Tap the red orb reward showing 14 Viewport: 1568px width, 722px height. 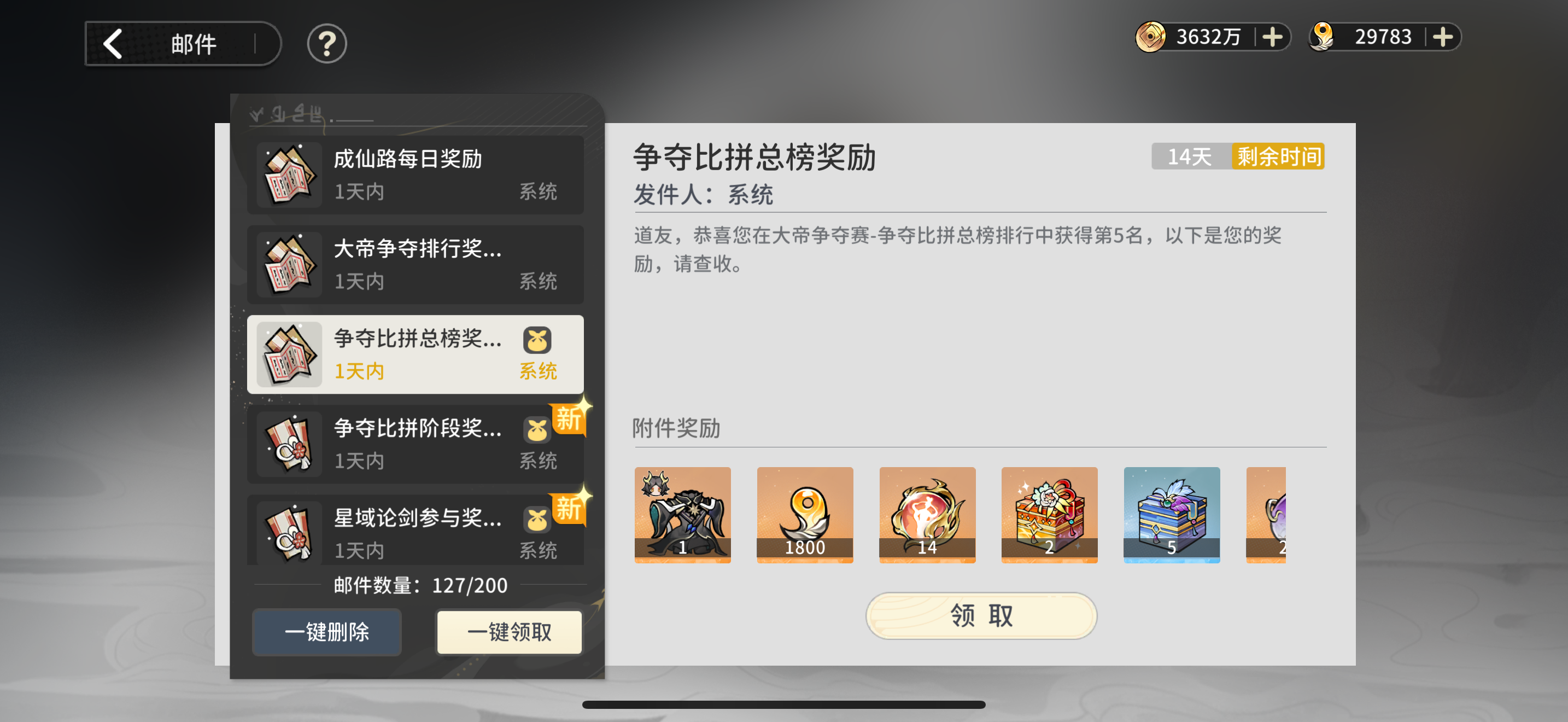pyautogui.click(x=927, y=514)
